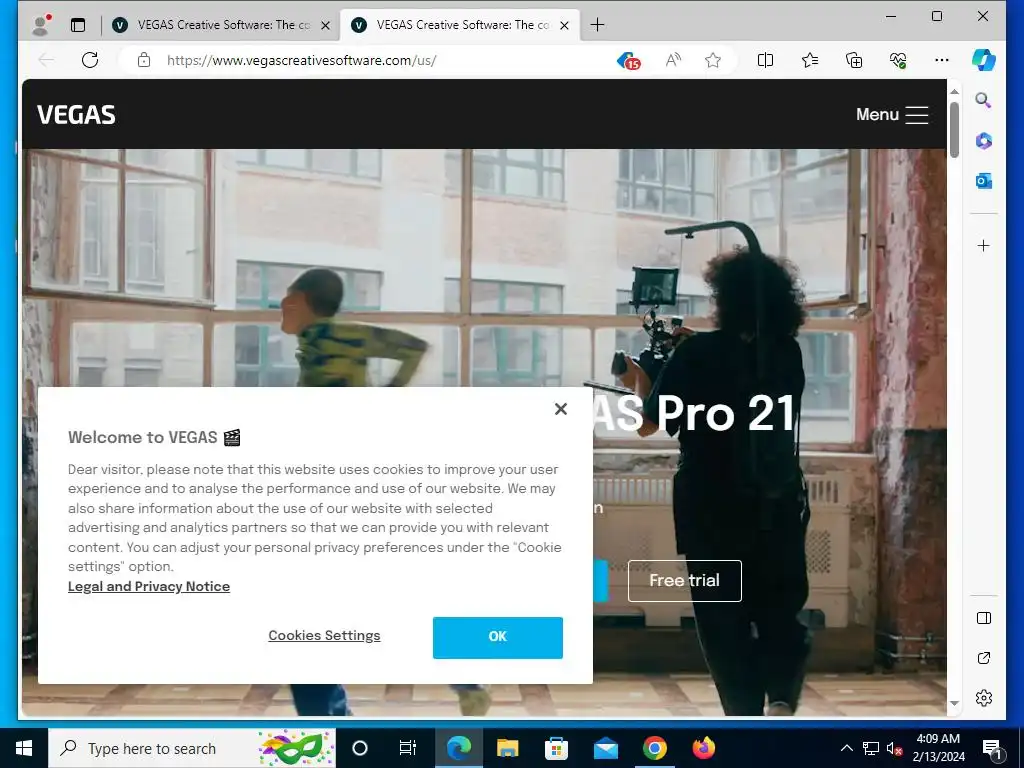Launch Google Chrome from taskbar
This screenshot has height=768, width=1024.
pos(654,748)
